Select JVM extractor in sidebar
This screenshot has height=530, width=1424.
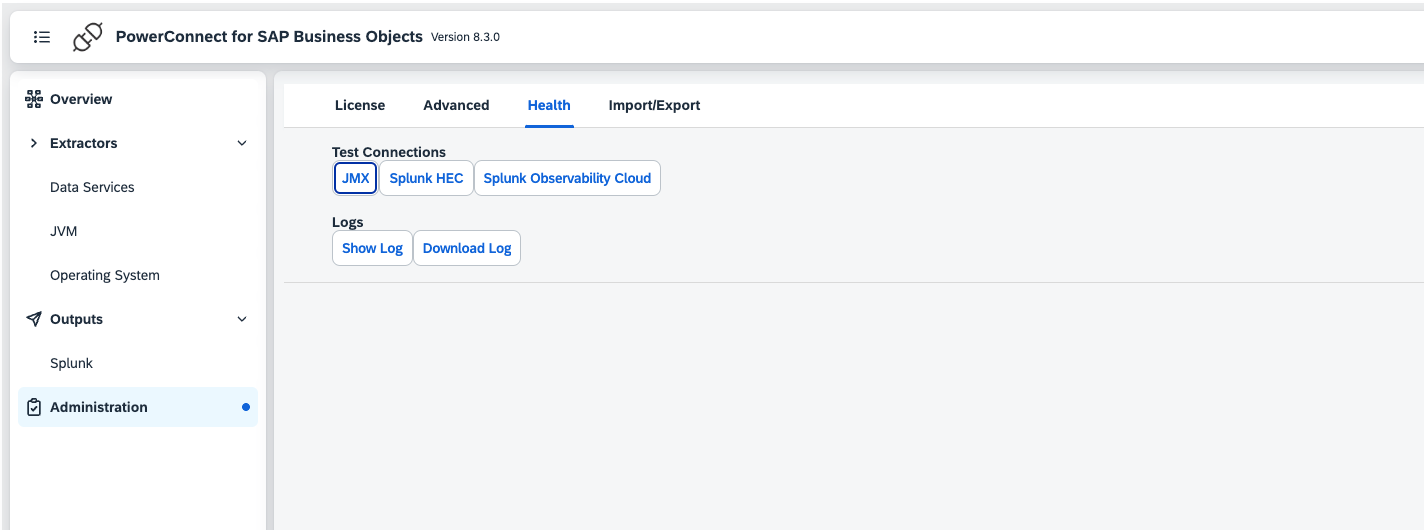[64, 231]
